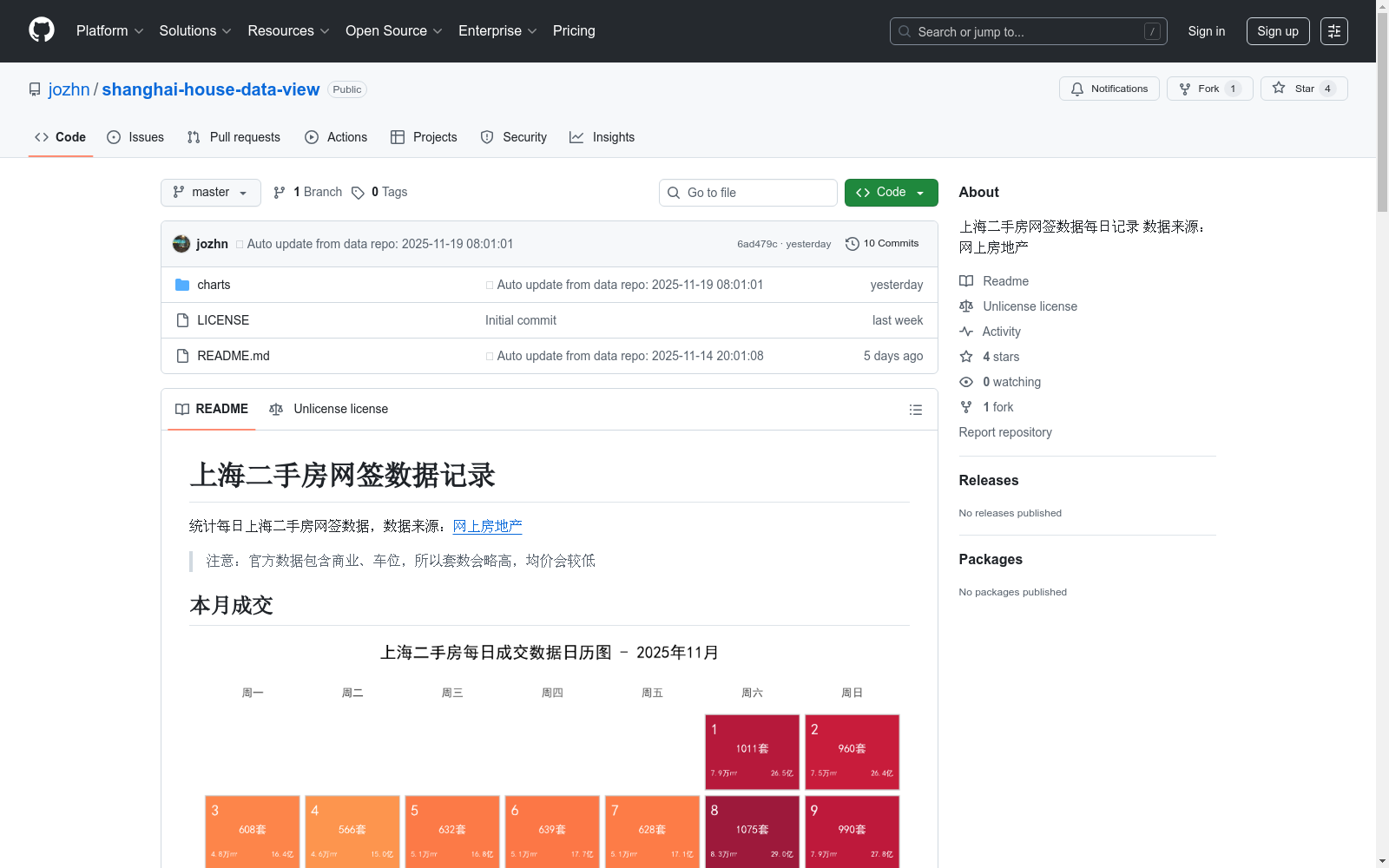Open the GitHub home via octocat logo

click(x=41, y=30)
